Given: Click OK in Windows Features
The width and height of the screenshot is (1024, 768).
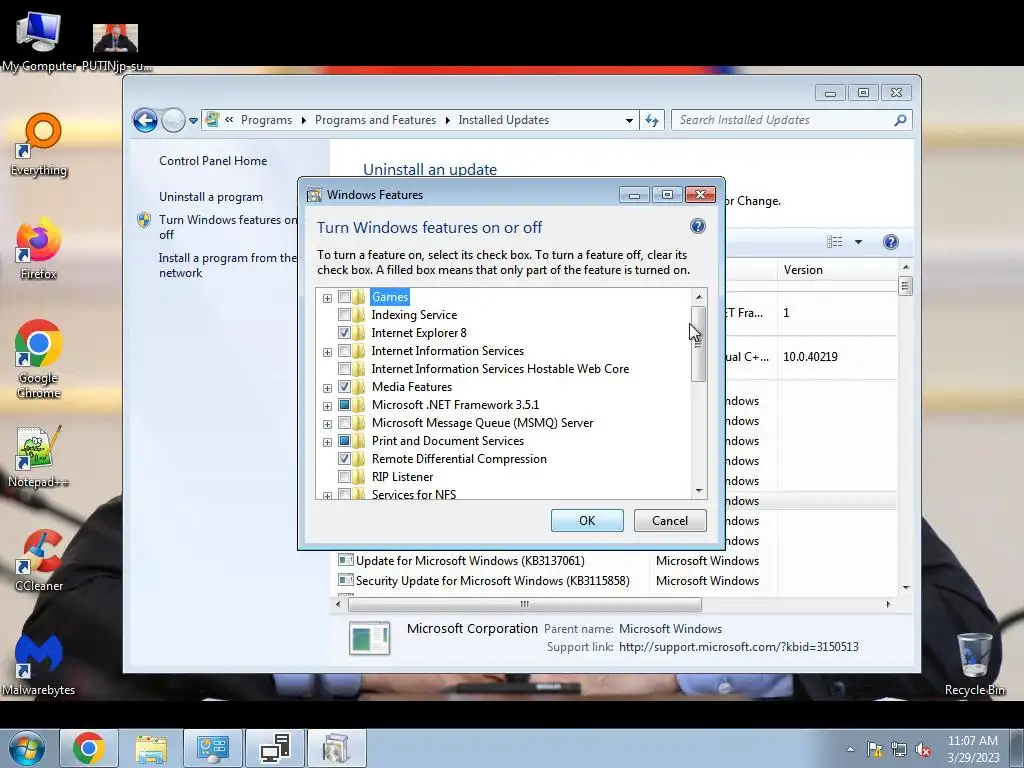Looking at the screenshot, I should [x=587, y=520].
